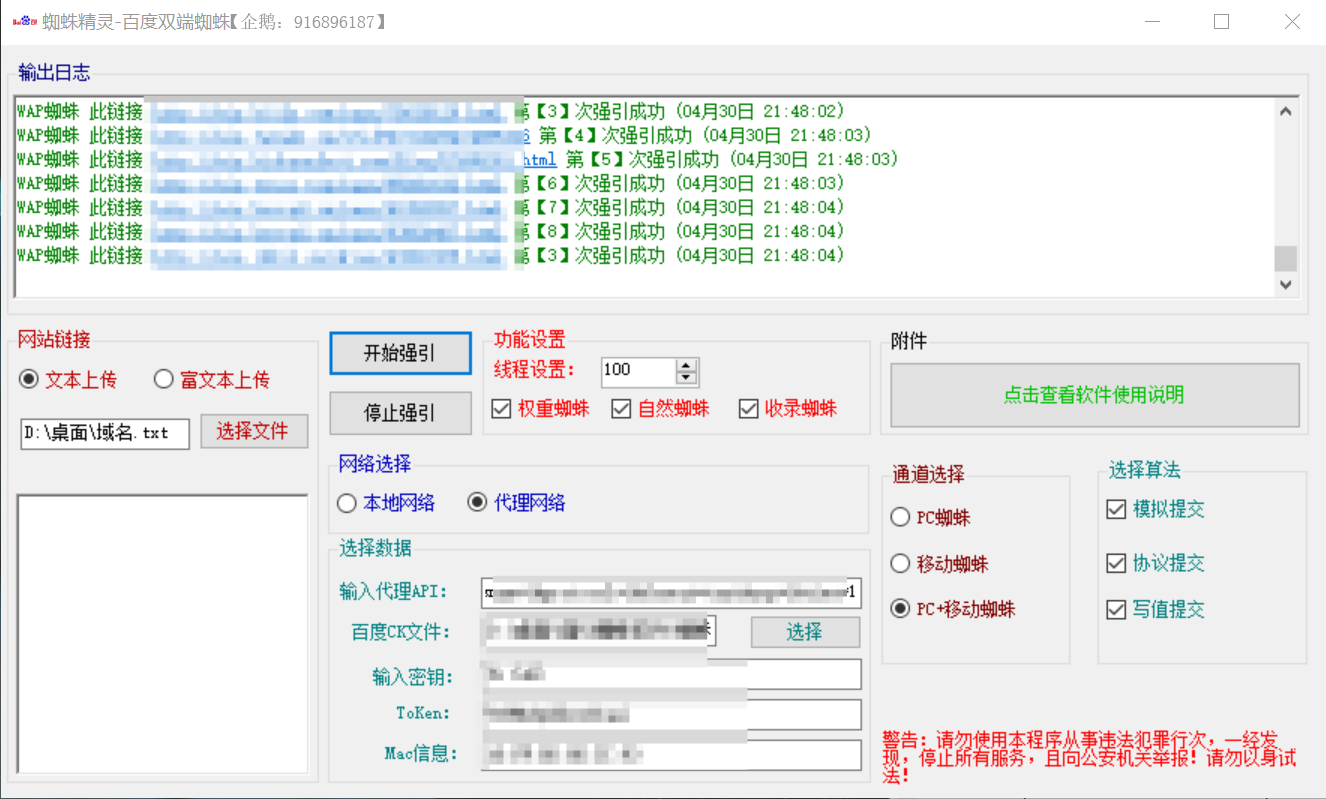Close the 蜘蛛精灵 window

click(1292, 22)
